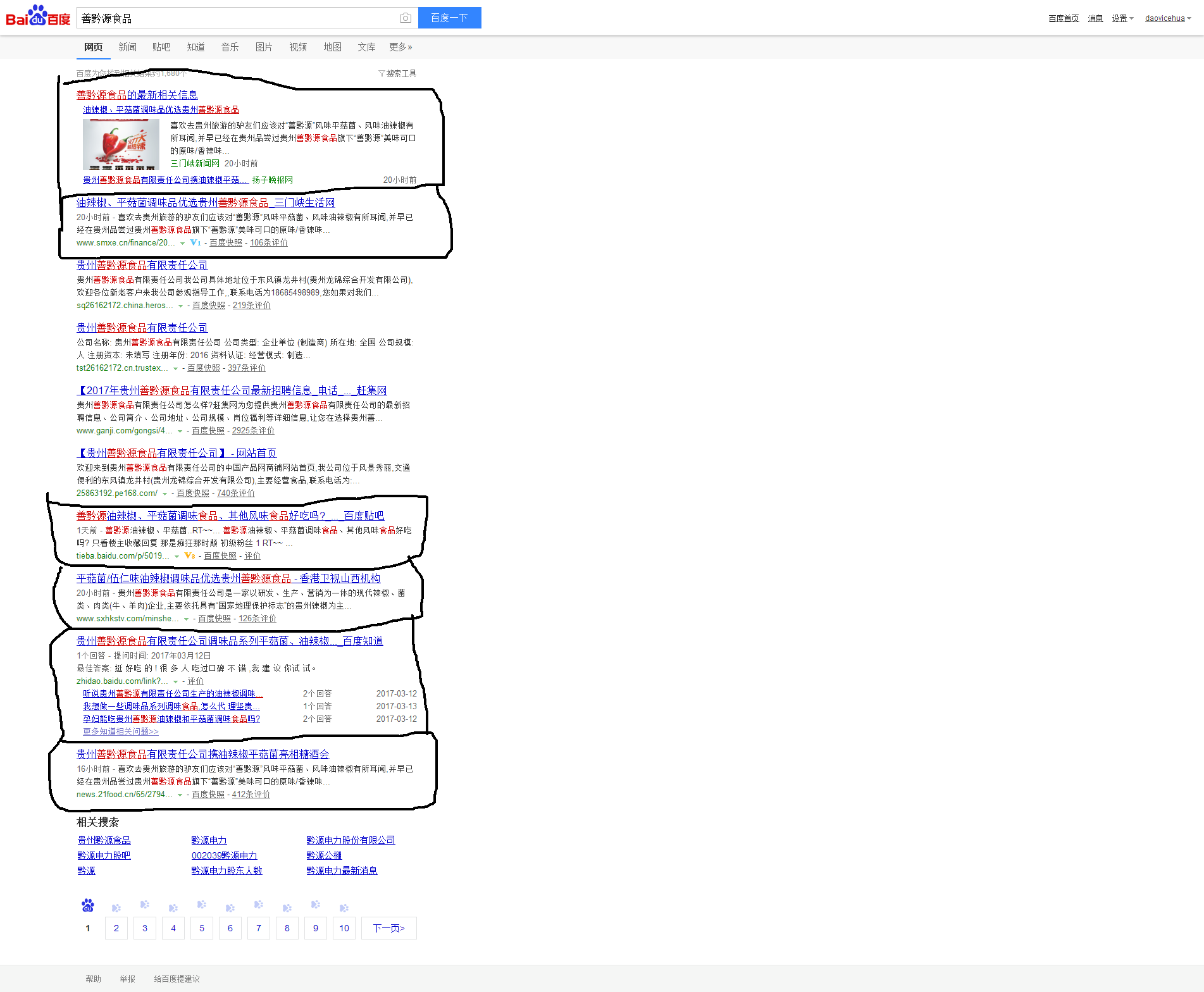The width and height of the screenshot is (1204, 992).
Task: Expand the arrow beside sq26162172.china.heros URL
Action: pyautogui.click(x=180, y=306)
